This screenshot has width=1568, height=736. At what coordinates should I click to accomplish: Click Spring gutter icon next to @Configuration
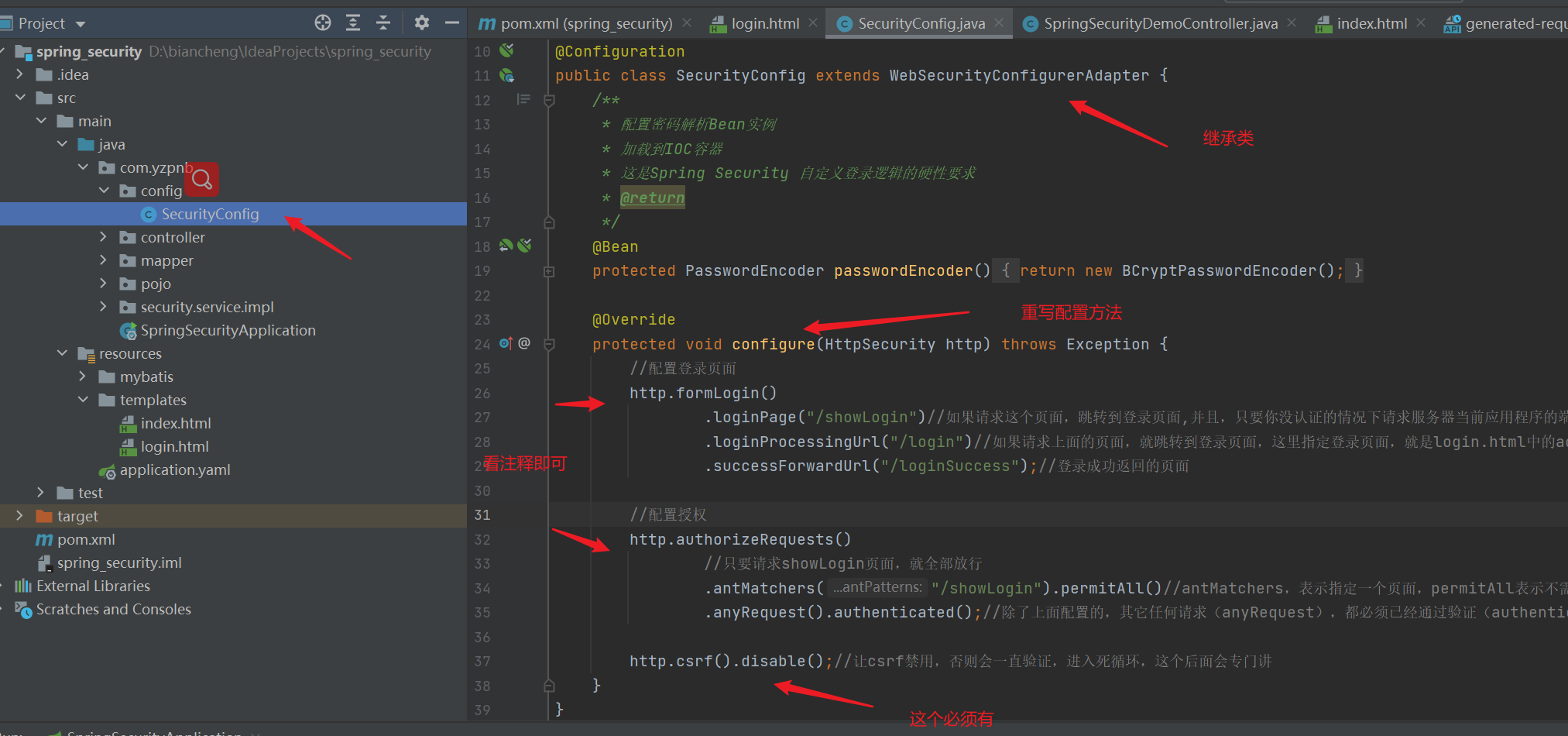pyautogui.click(x=506, y=50)
